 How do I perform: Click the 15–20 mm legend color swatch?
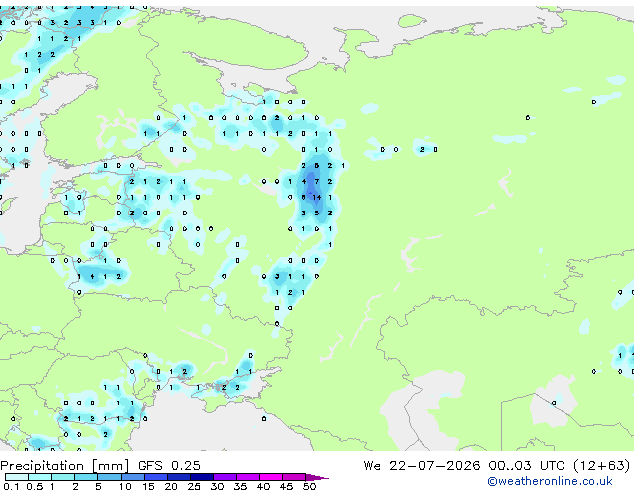click(155, 477)
